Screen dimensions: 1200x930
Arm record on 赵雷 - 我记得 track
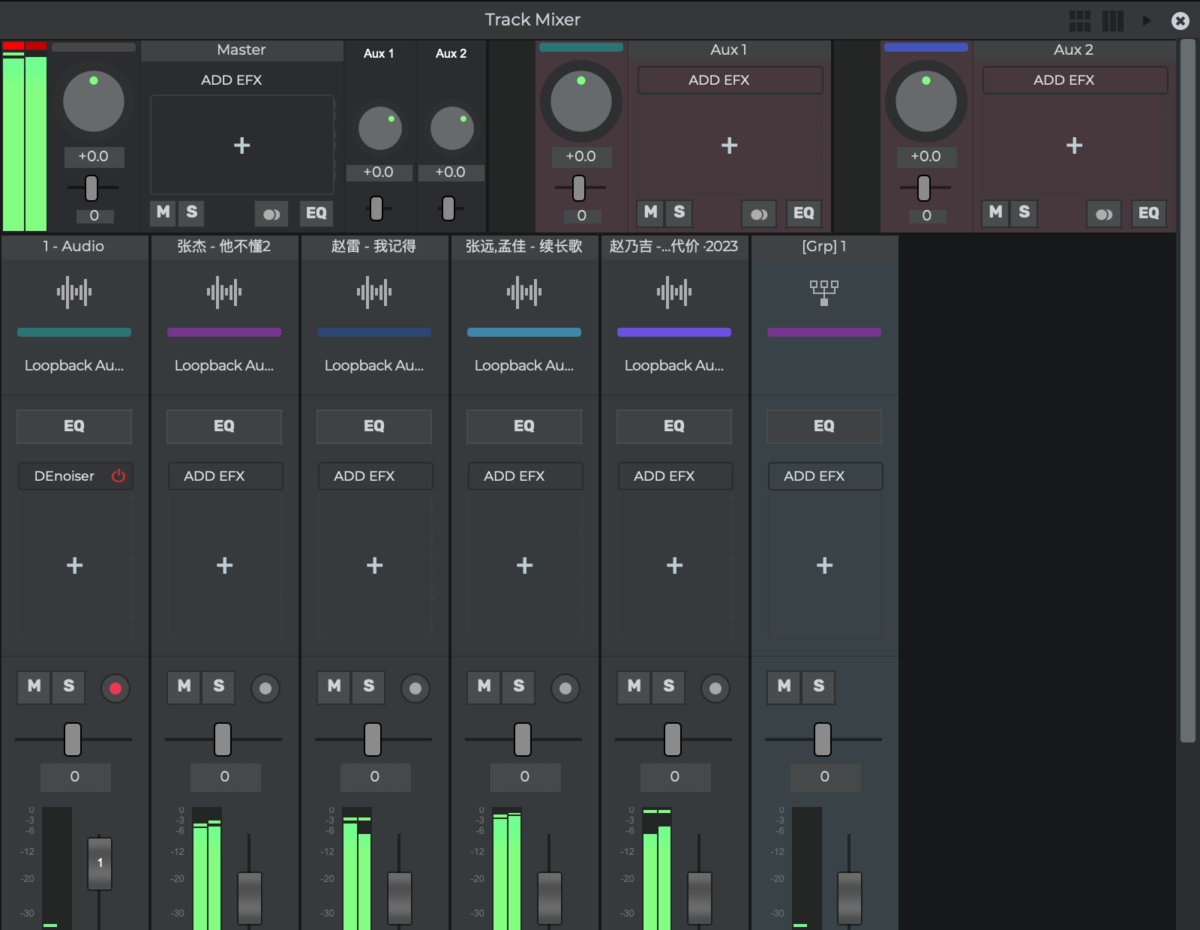click(x=415, y=688)
